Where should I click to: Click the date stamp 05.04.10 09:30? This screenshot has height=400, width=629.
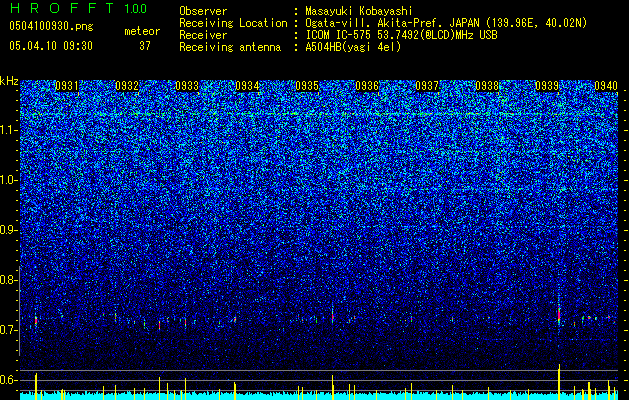coord(51,46)
